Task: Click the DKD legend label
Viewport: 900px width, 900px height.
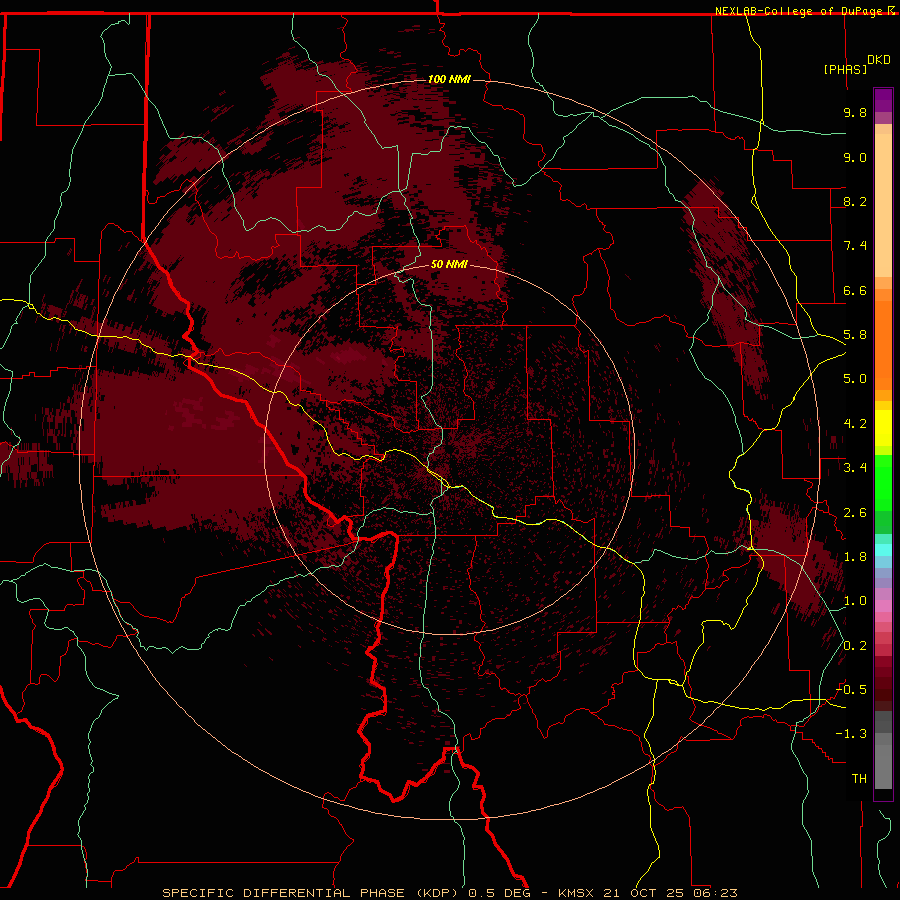Action: point(879,60)
